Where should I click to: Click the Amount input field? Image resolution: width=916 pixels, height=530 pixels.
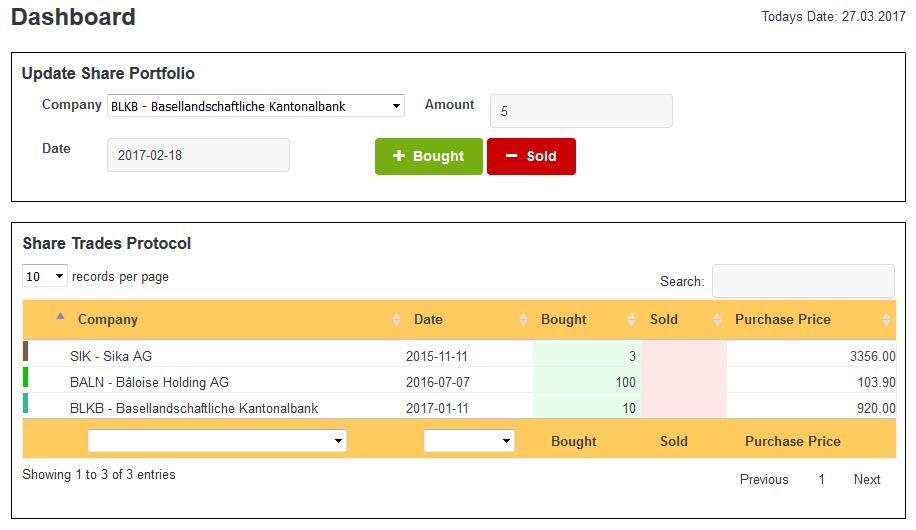tap(581, 111)
